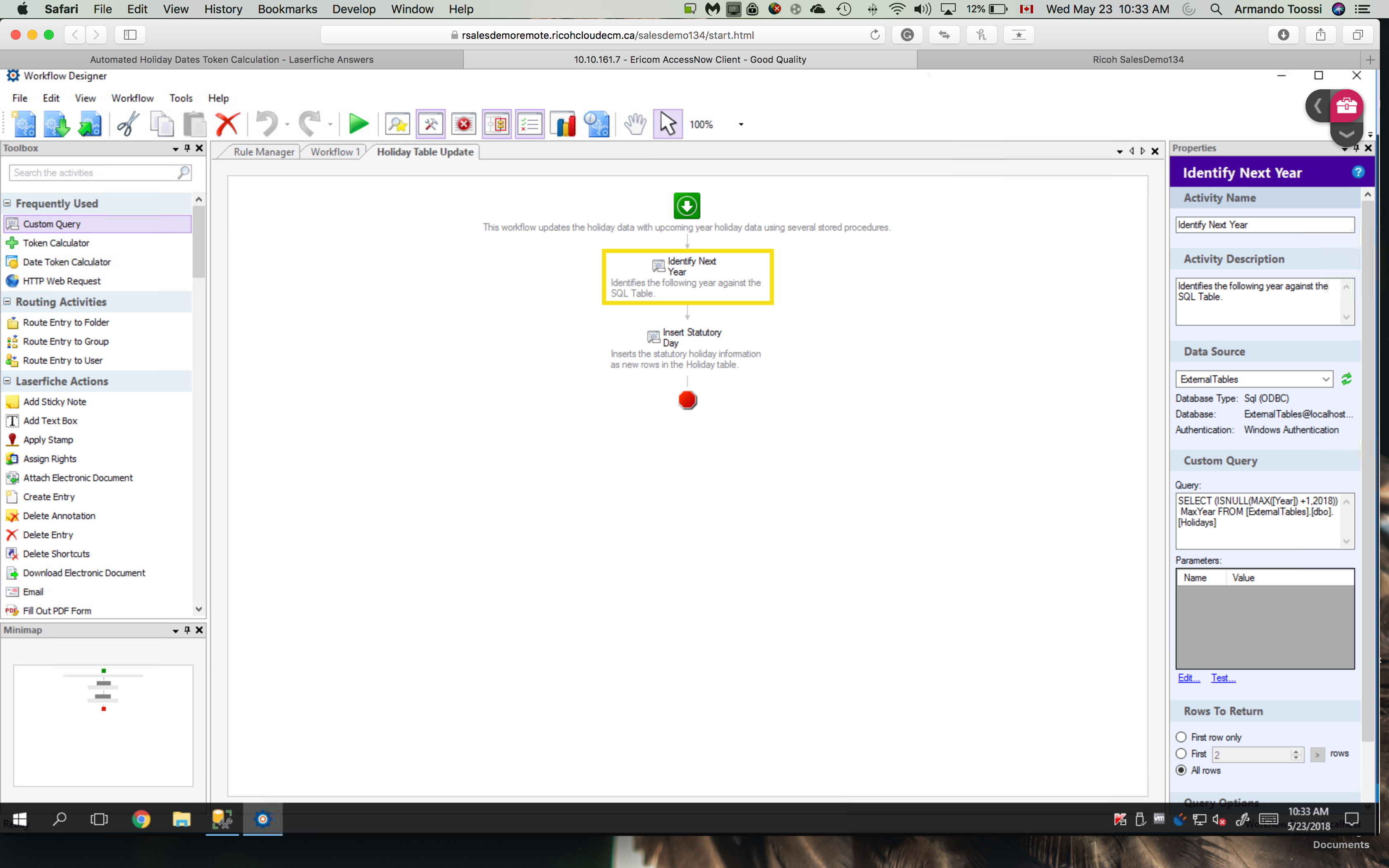Open the Workflow menu
This screenshot has width=1389, height=868.
pyautogui.click(x=132, y=98)
